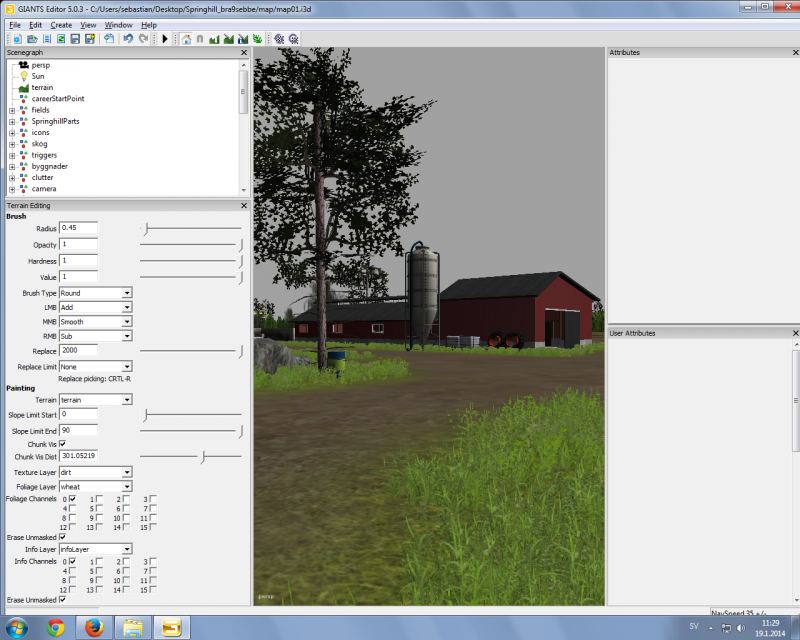This screenshot has height=640, width=800.
Task: Close the Scenegraph panel
Action: (244, 53)
